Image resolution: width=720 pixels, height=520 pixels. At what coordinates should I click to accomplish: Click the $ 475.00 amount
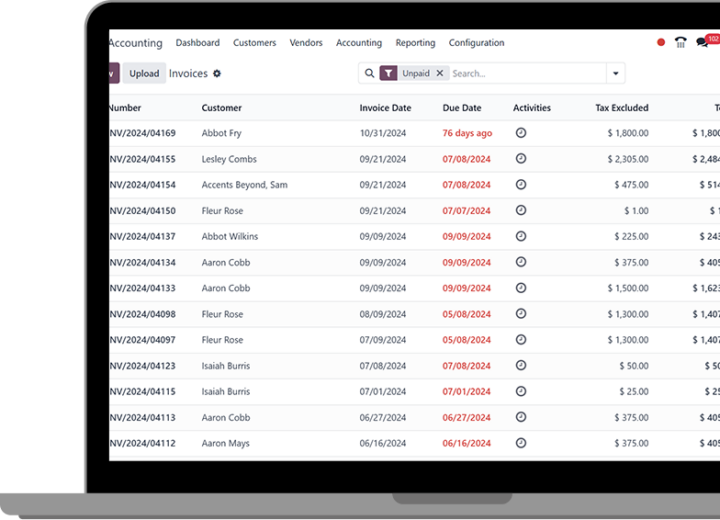631,185
